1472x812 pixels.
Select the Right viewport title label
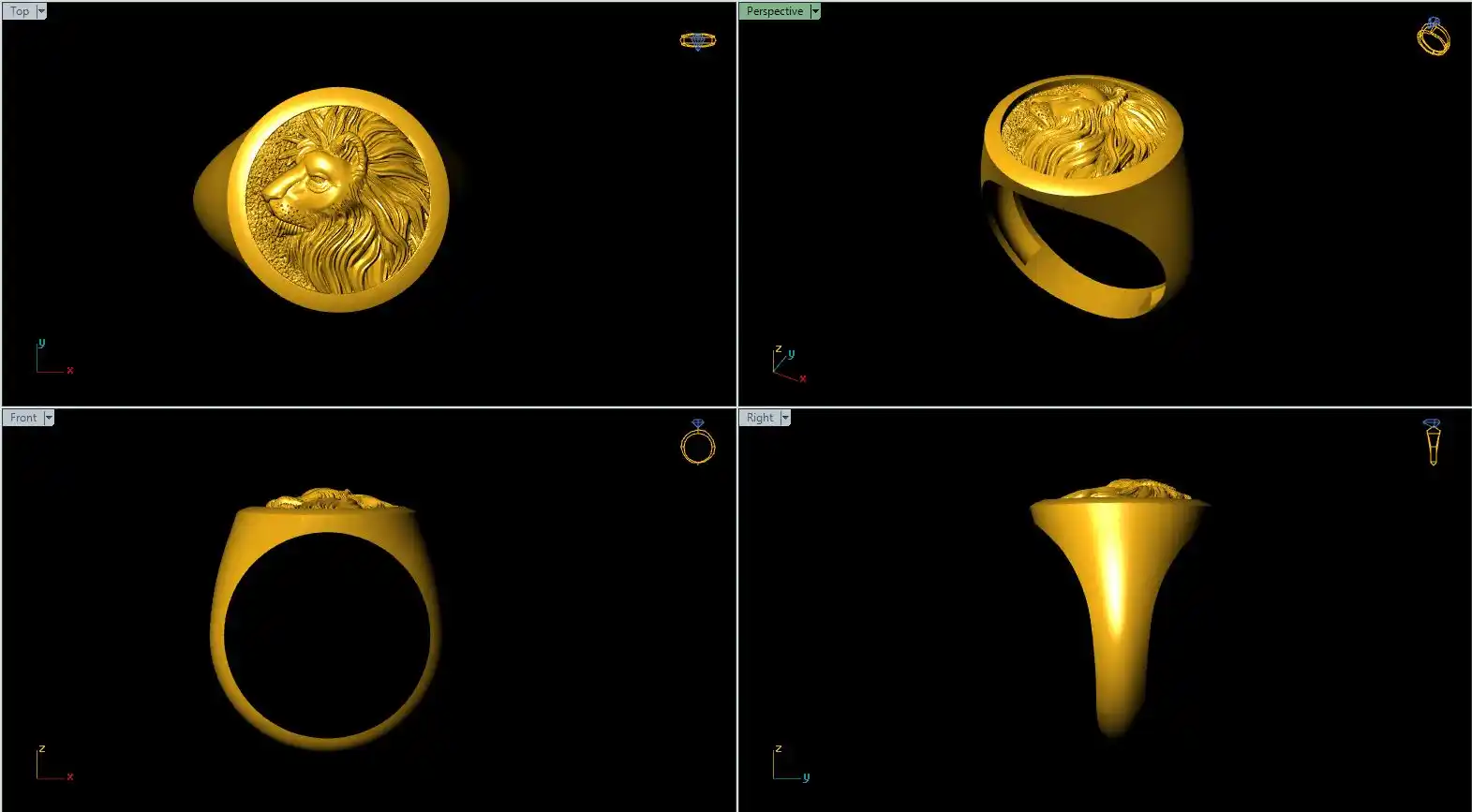click(x=760, y=418)
